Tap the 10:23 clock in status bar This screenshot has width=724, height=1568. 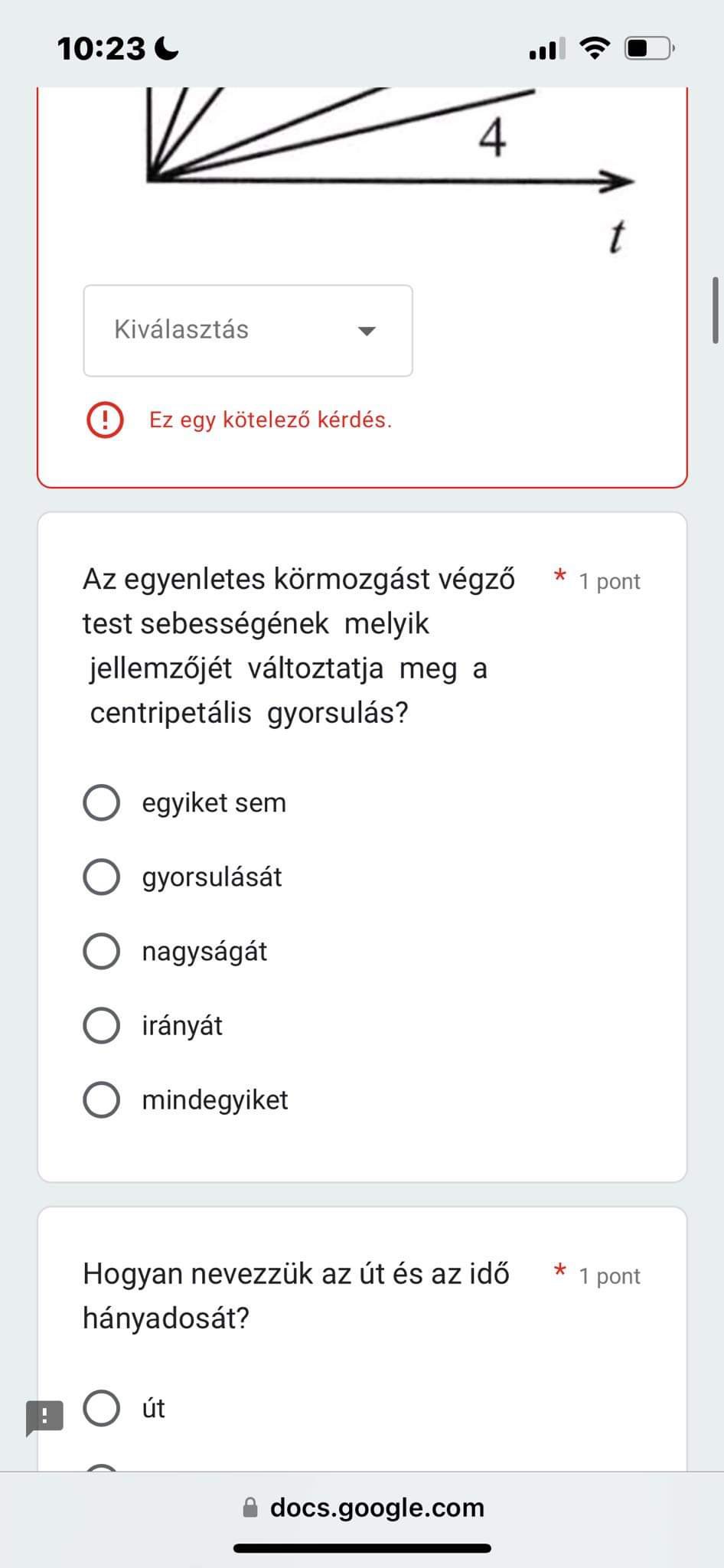pos(101,49)
